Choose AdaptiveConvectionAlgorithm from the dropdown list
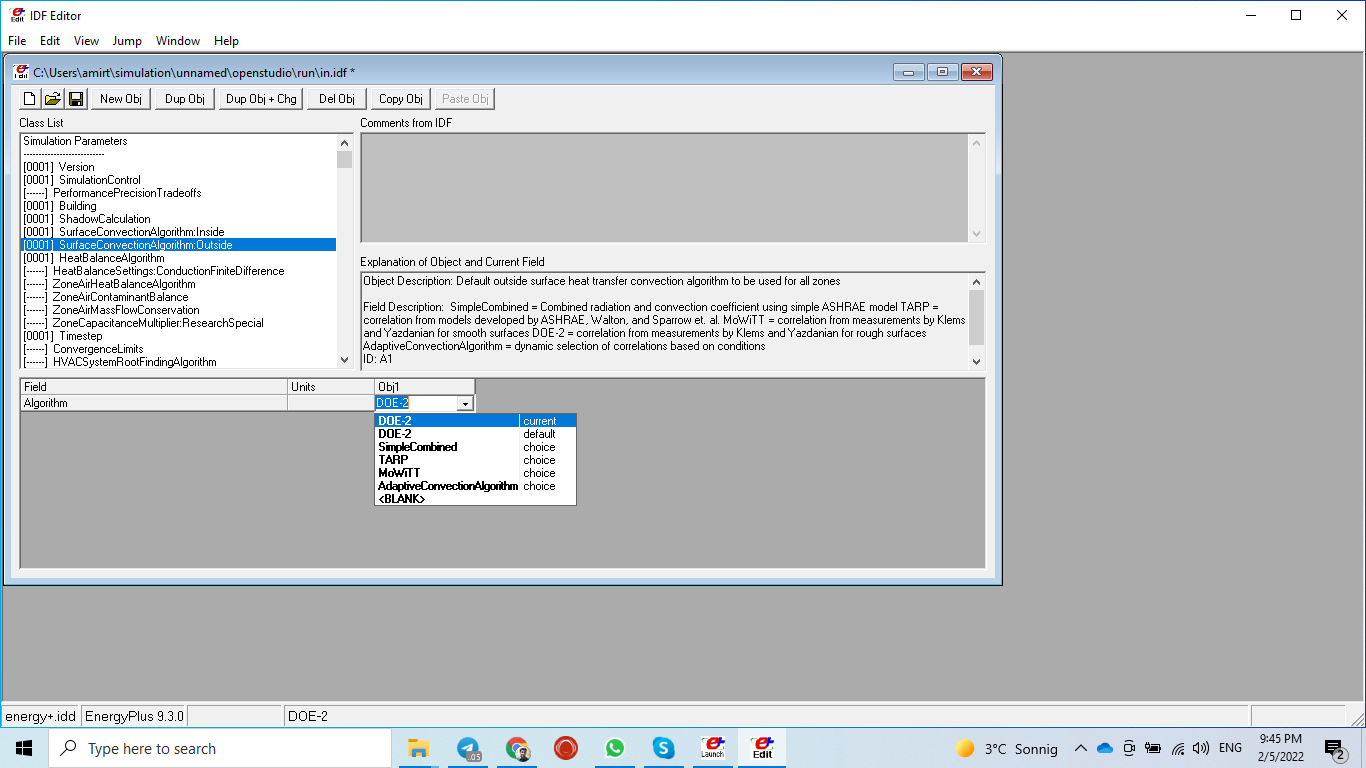Screen dimensions: 1366x768 475,486
